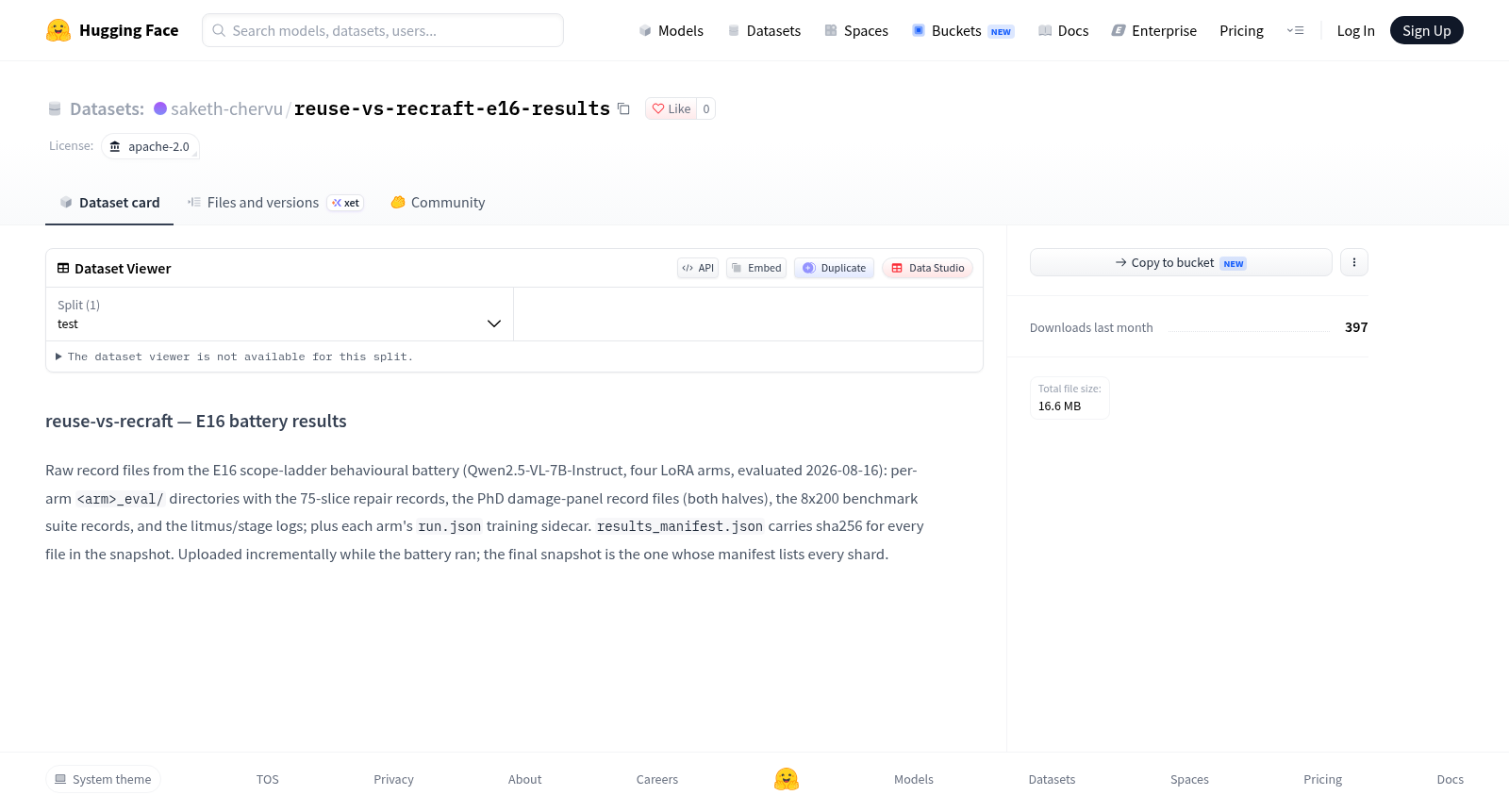Open the API button in Dataset Viewer
The image size is (1509, 812).
coord(698,268)
